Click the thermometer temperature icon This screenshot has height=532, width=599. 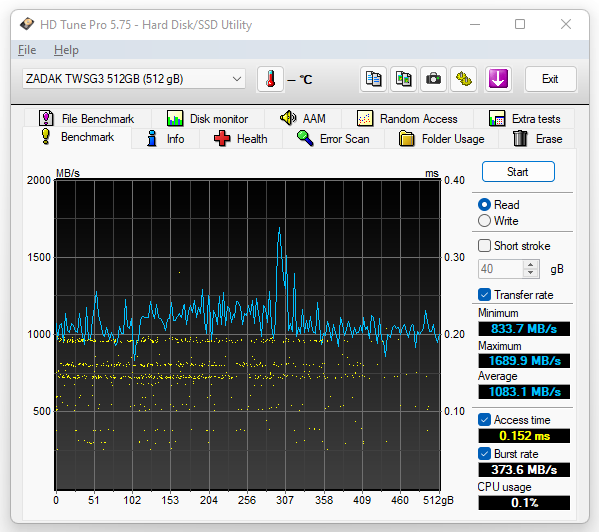point(270,79)
